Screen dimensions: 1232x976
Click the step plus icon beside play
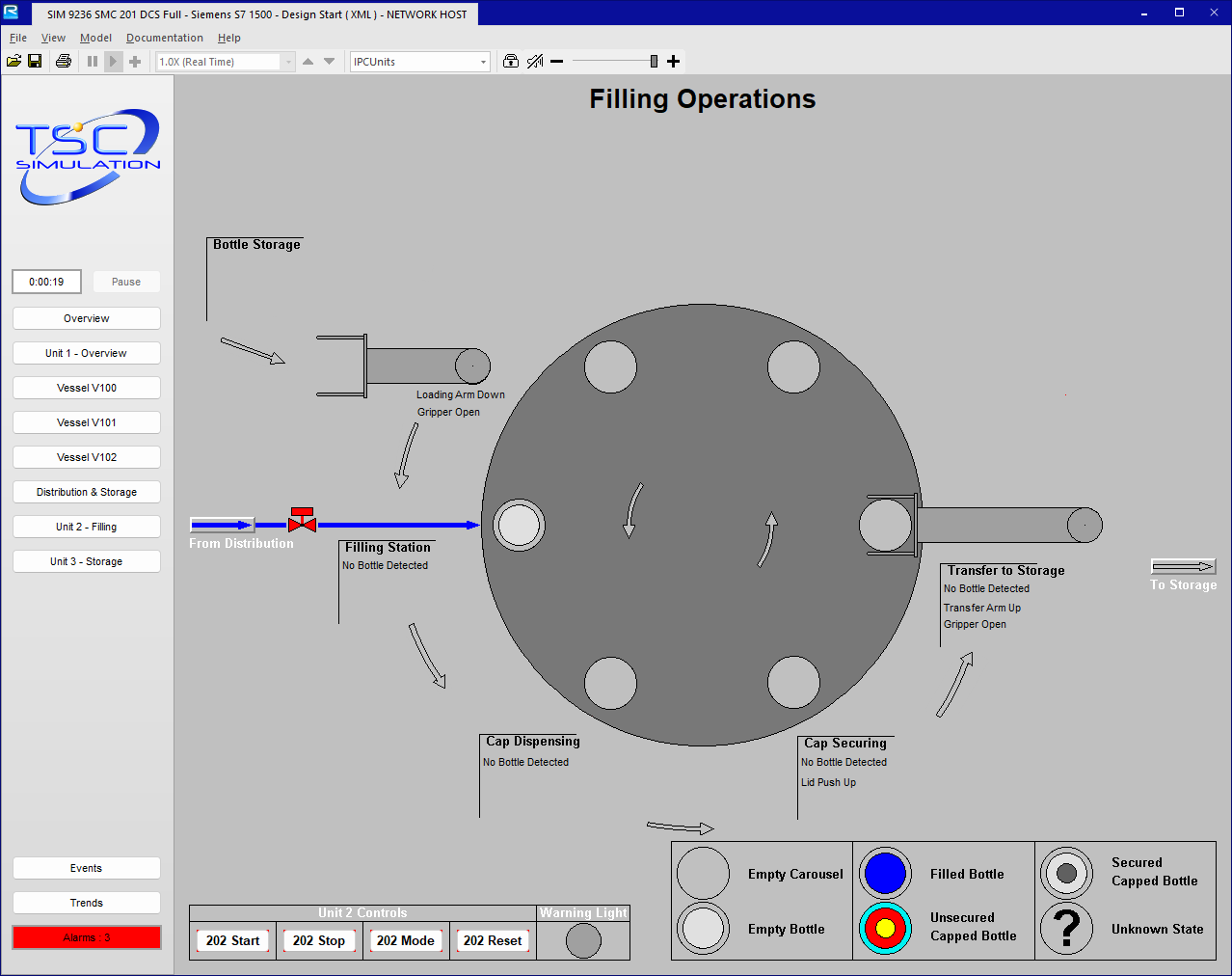point(135,62)
